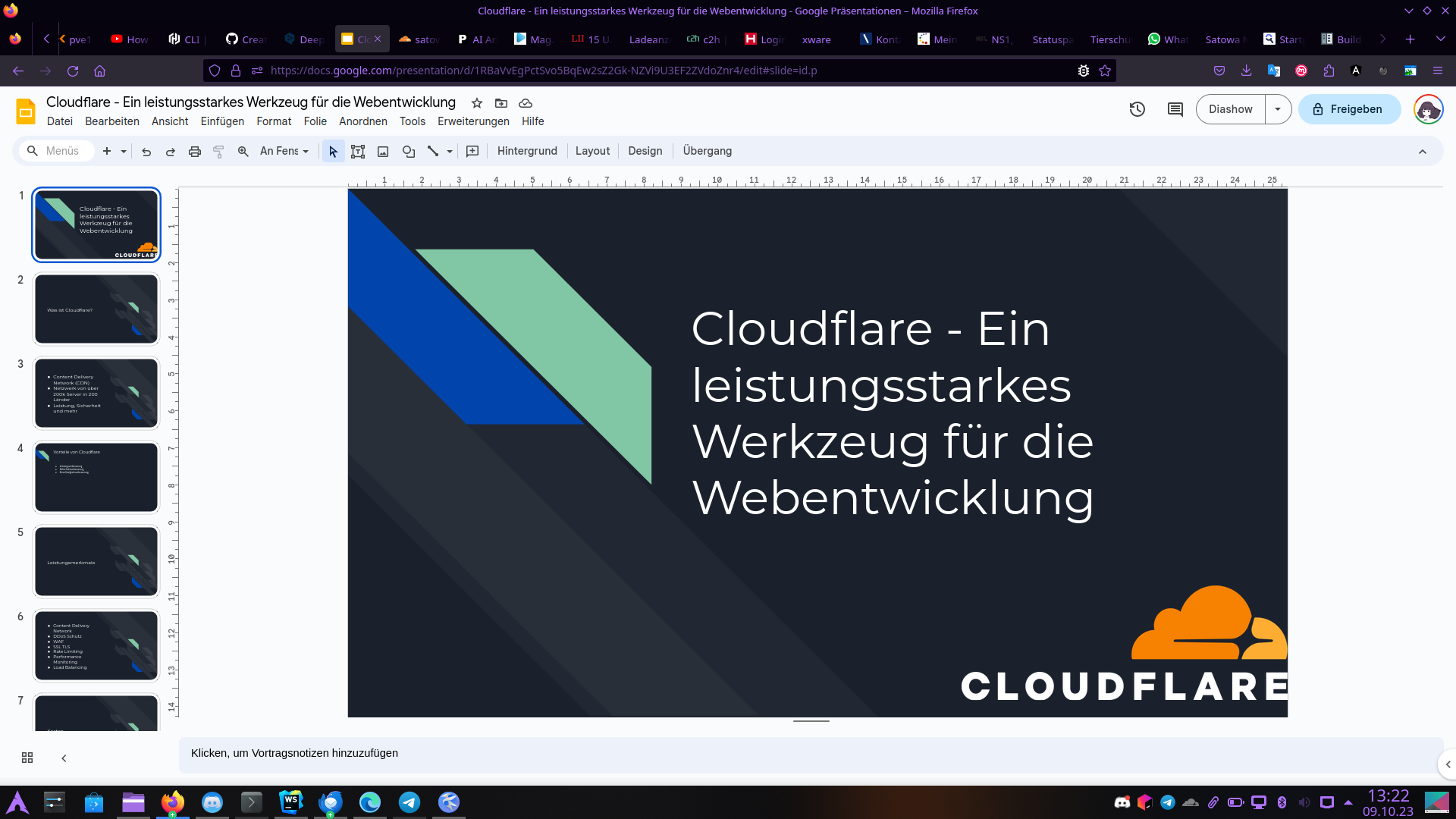
Task: Click the Freigeben button
Action: [x=1349, y=108]
